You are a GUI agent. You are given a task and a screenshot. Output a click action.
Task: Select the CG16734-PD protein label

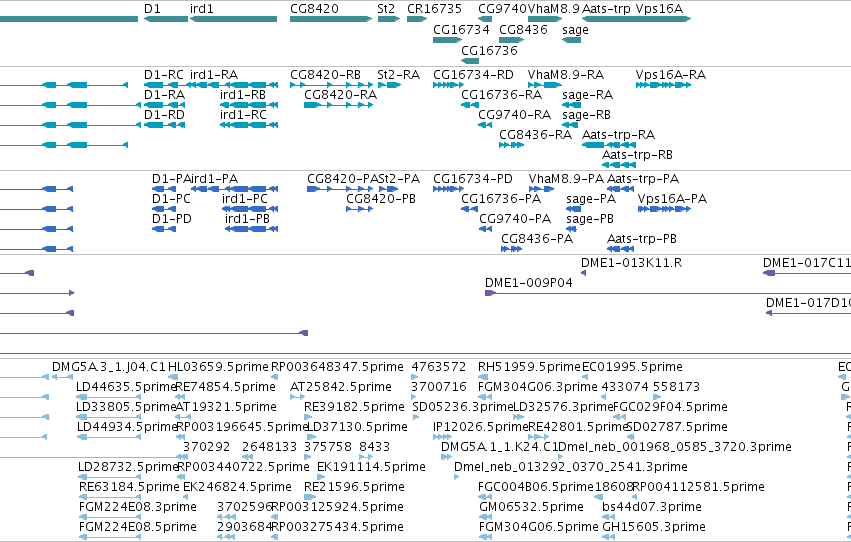pos(473,179)
